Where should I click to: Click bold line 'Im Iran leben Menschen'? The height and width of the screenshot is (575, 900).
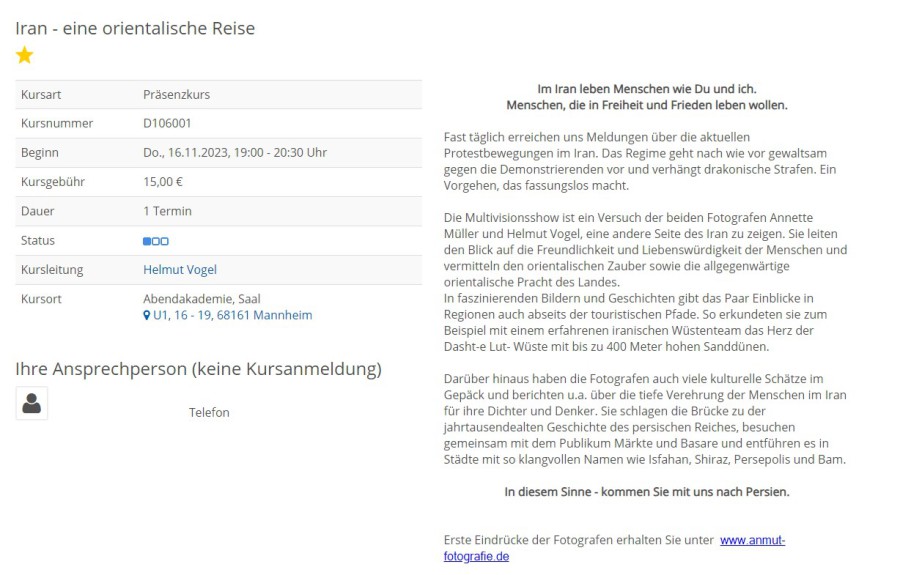[646, 88]
